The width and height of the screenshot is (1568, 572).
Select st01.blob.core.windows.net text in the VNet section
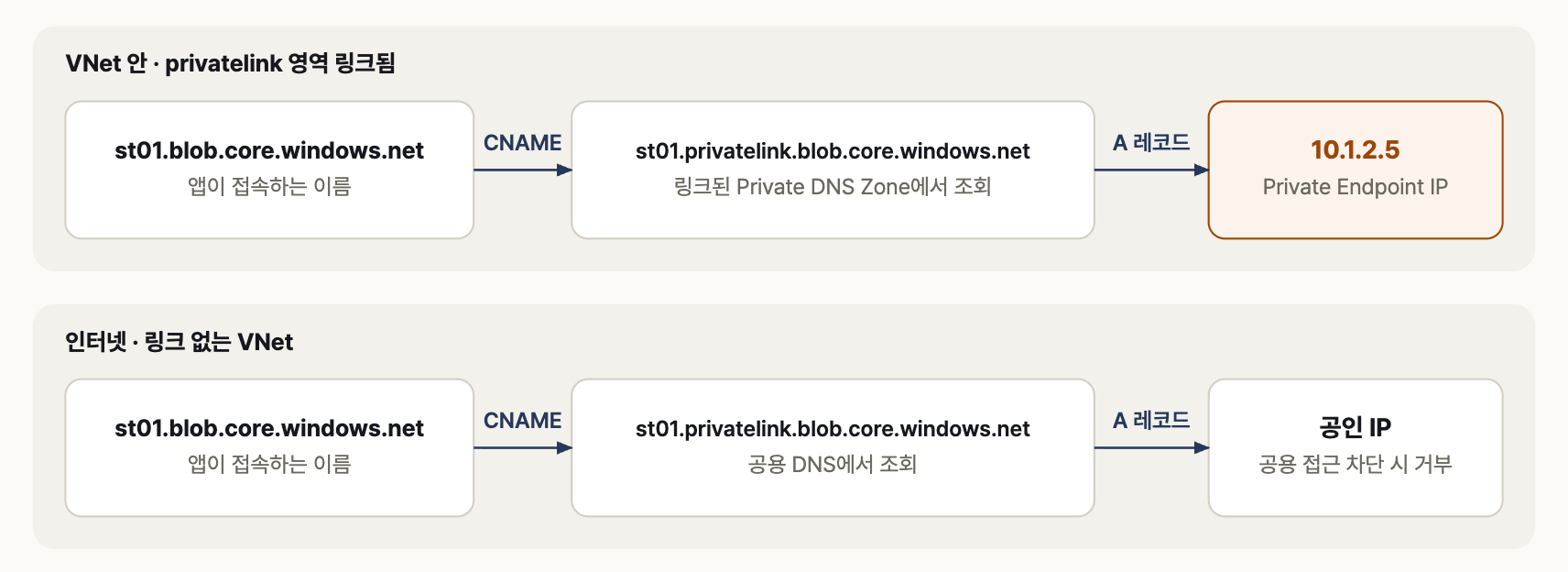click(x=269, y=150)
